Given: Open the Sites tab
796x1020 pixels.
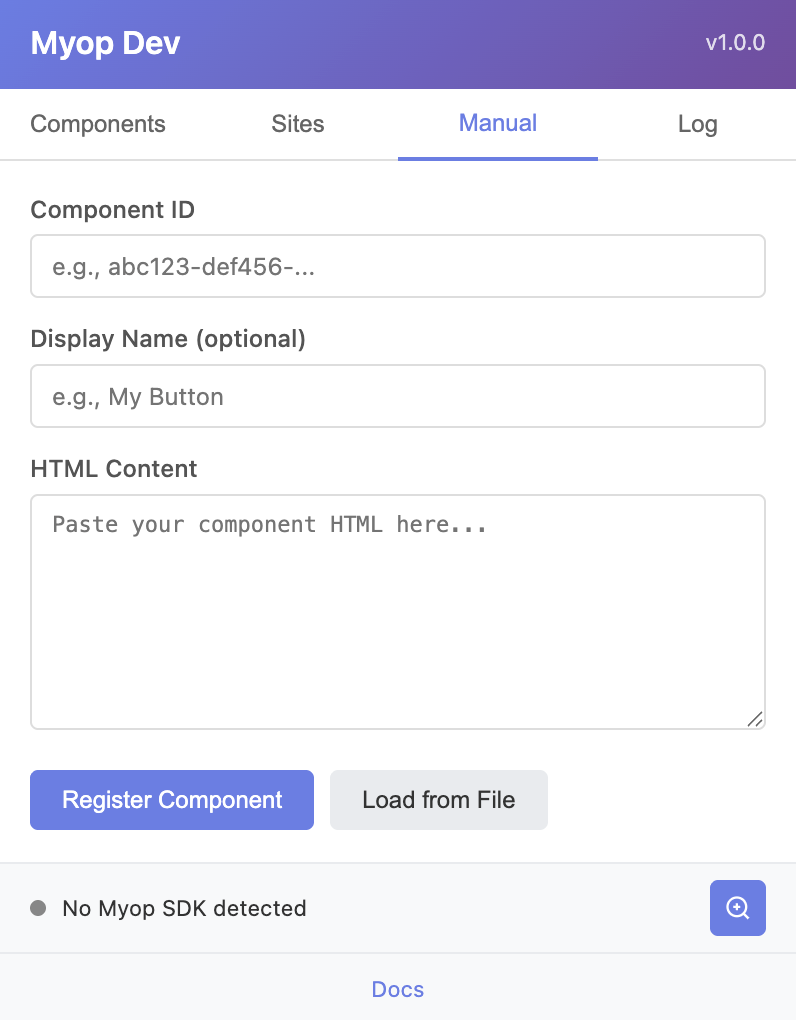Looking at the screenshot, I should click(297, 124).
